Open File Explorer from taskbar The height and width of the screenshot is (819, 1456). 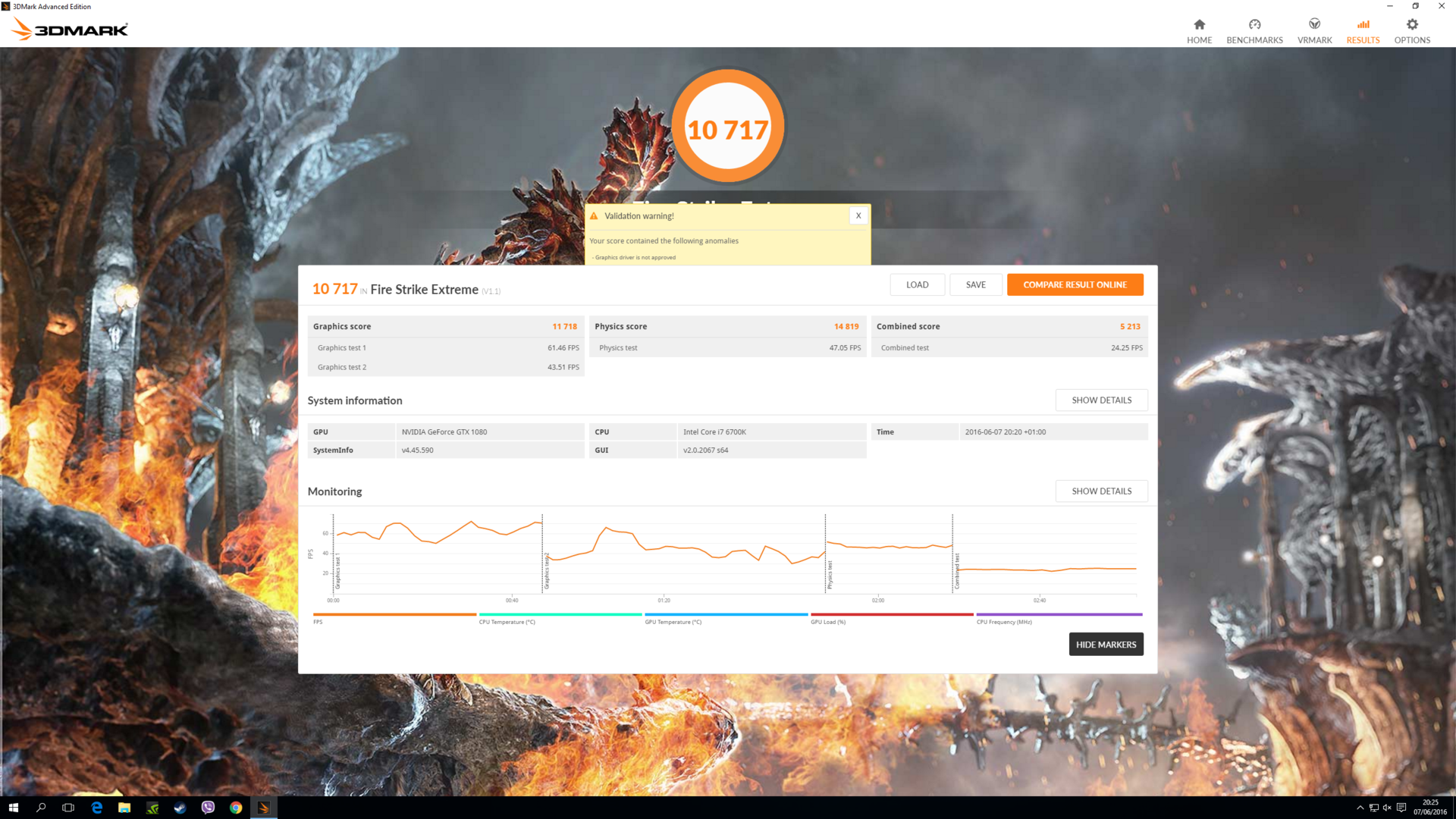click(124, 808)
